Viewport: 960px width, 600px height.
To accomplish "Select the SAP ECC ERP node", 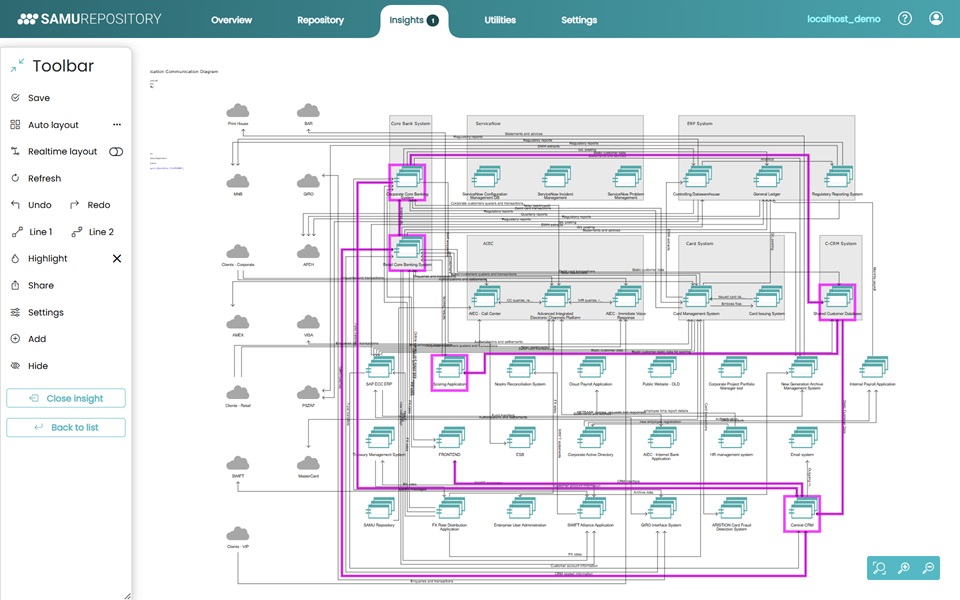I will point(380,369).
